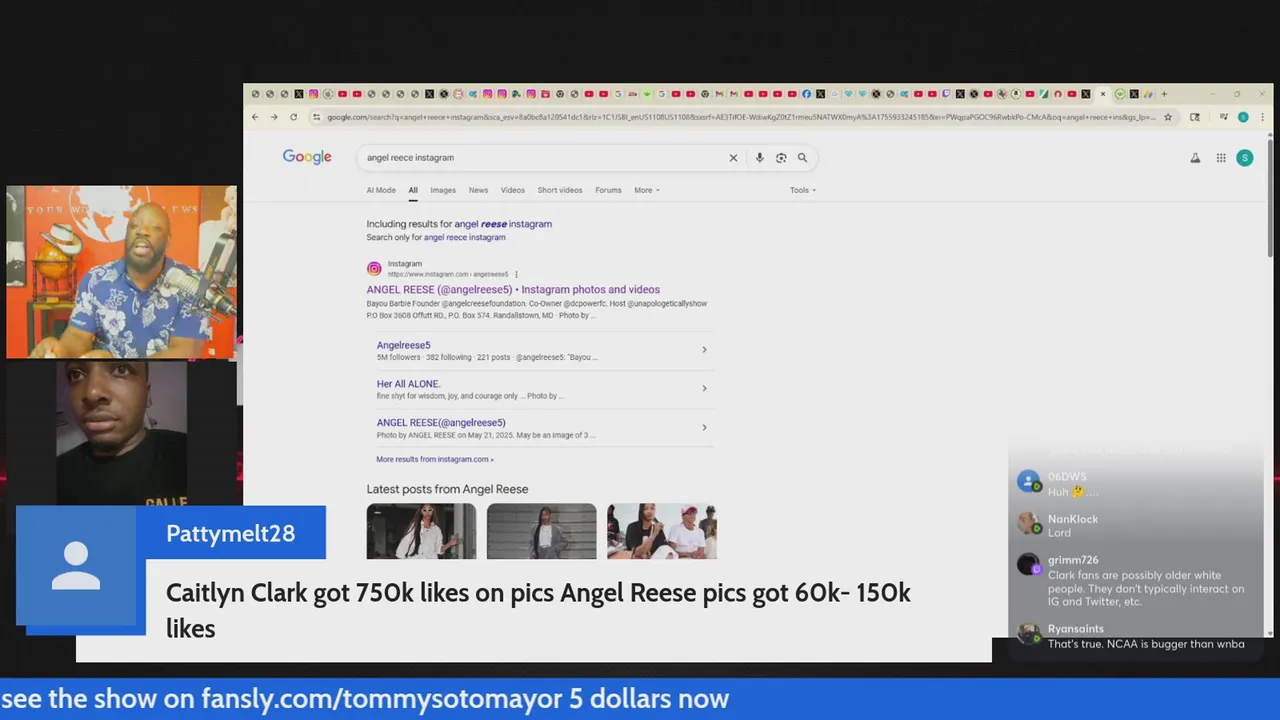1280x720 pixels.
Task: Switch to the News tab
Action: point(478,190)
